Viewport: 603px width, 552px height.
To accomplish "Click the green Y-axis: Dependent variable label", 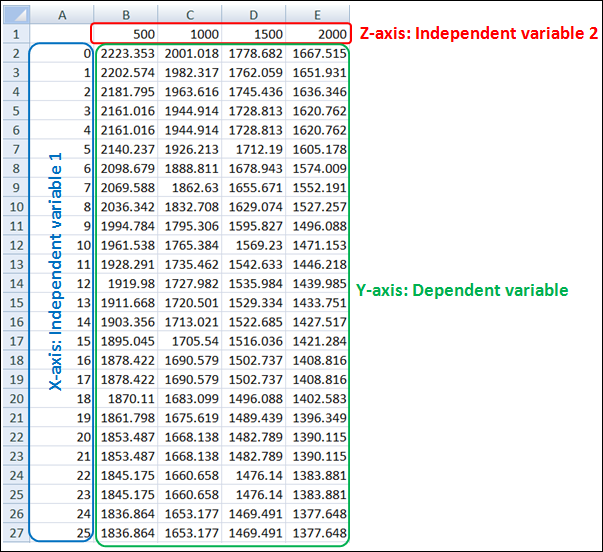I will tap(462, 290).
